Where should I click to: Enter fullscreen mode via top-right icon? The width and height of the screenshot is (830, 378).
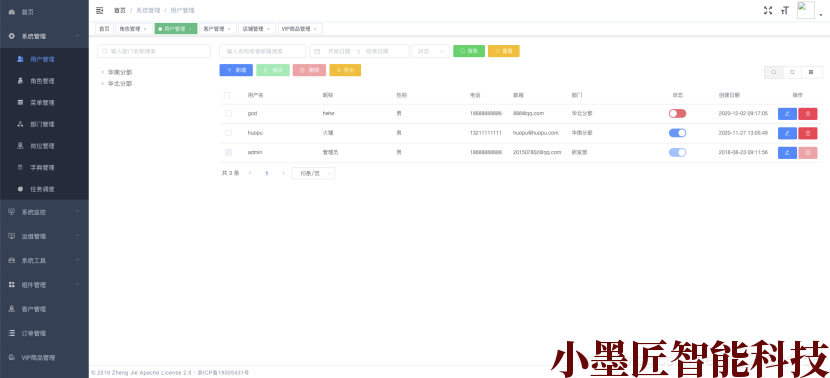point(768,10)
